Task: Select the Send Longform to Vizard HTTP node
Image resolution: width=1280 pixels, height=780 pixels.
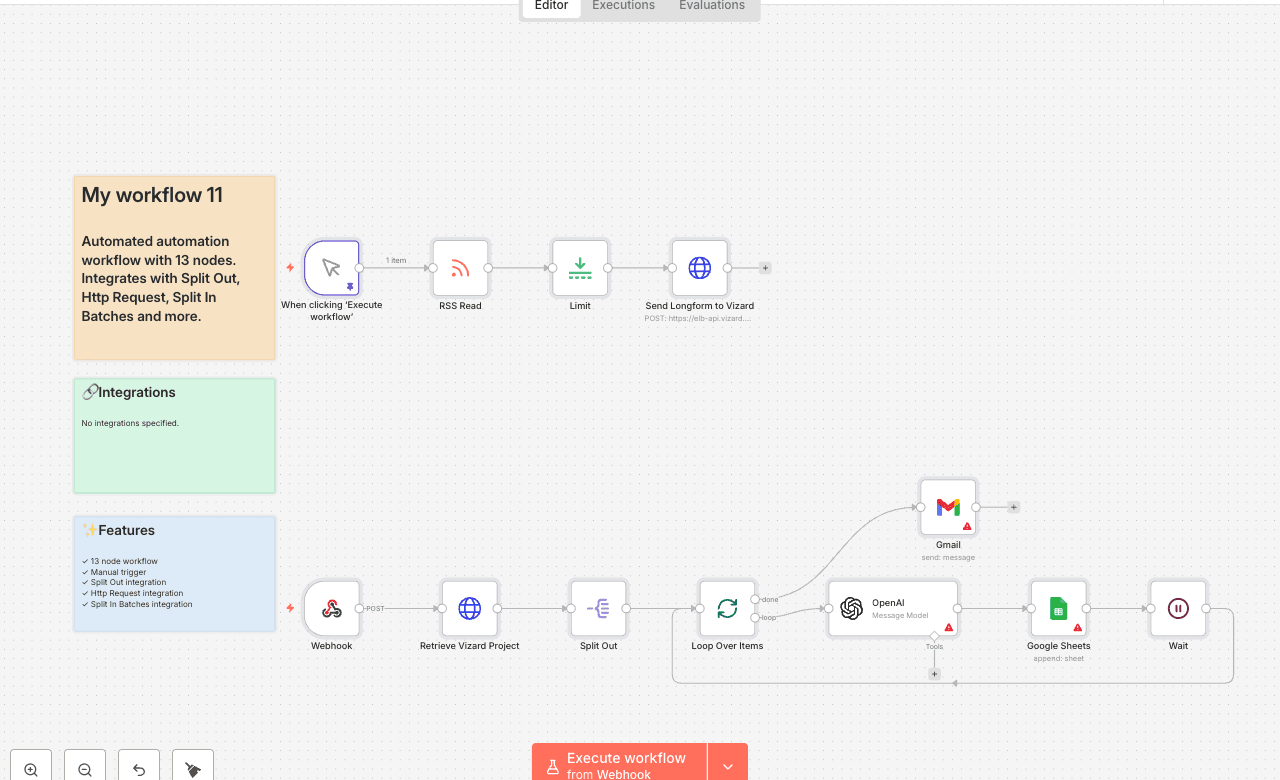Action: pyautogui.click(x=699, y=268)
